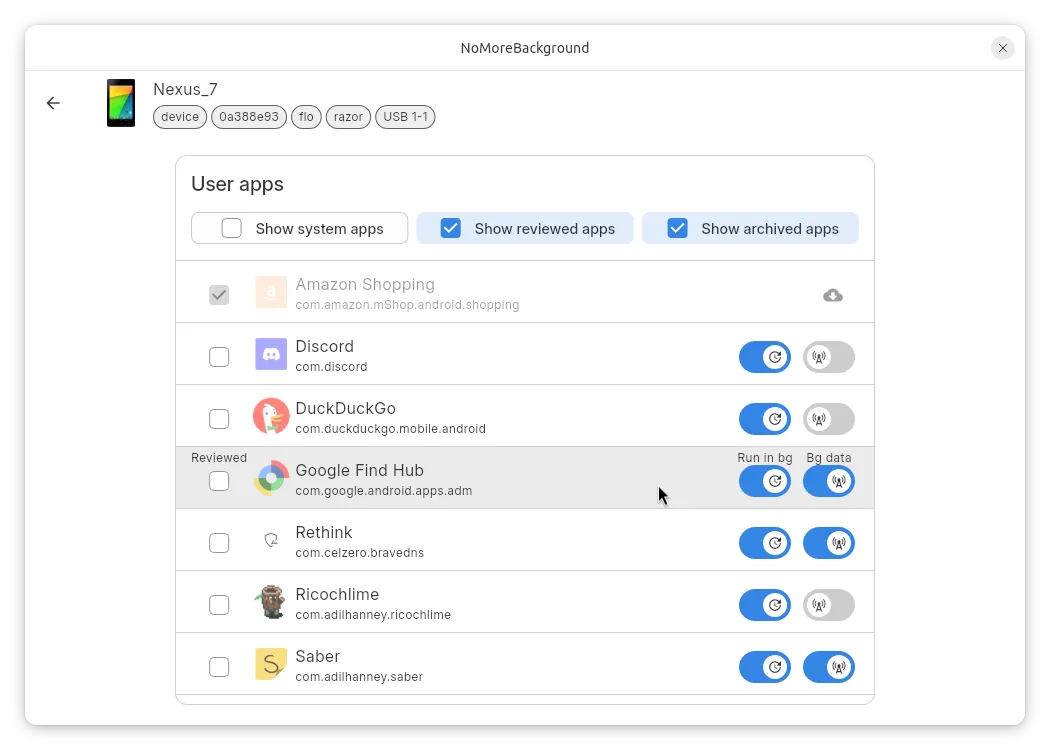1050x750 pixels.
Task: Enable background data for Ricochlime
Action: click(829, 605)
